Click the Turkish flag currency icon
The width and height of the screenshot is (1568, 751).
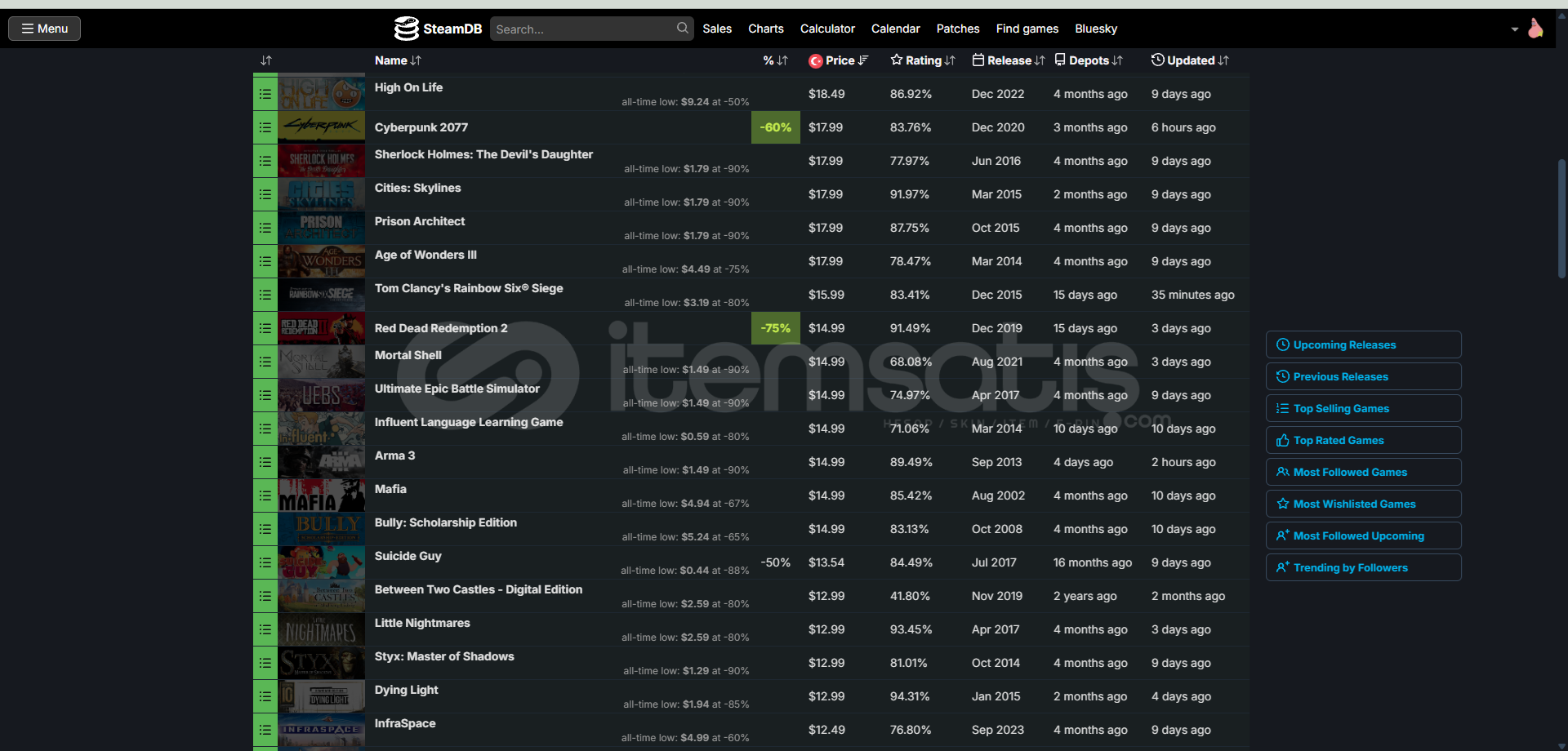point(815,61)
